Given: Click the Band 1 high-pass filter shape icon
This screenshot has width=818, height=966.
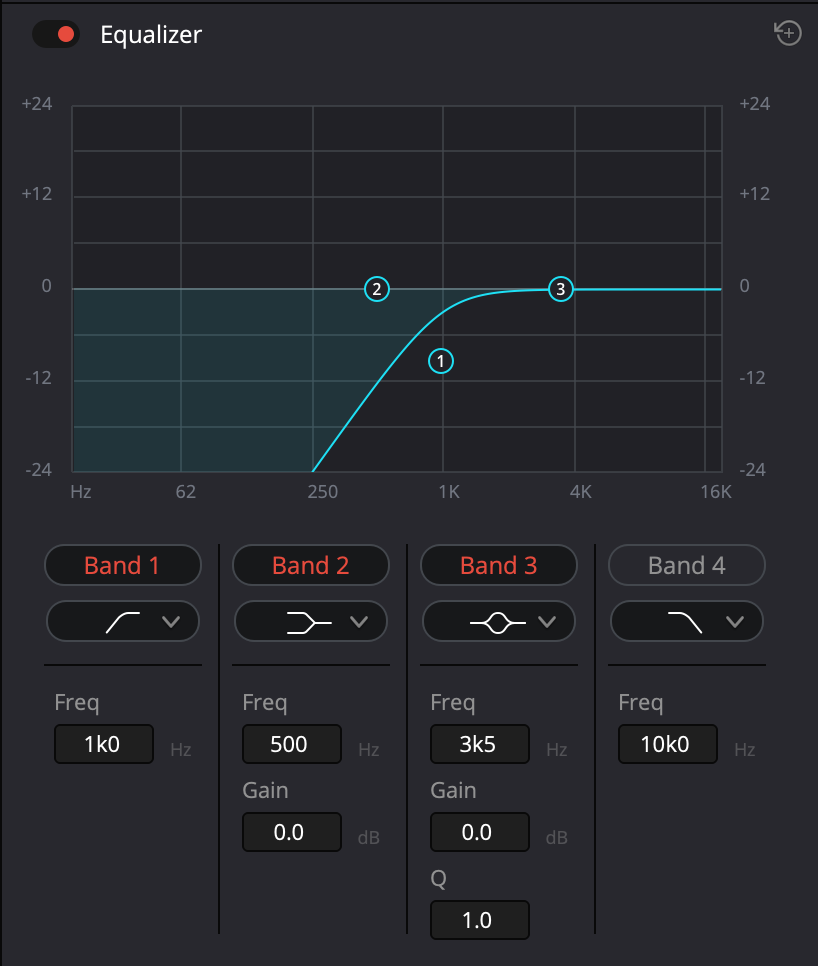Looking at the screenshot, I should pos(122,622).
